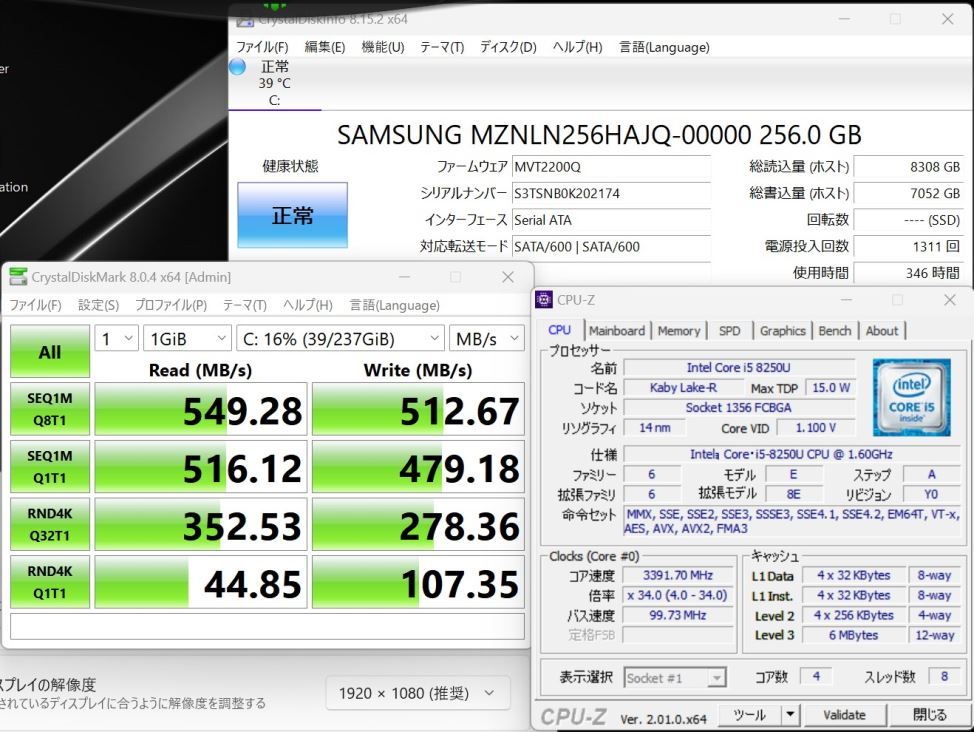Viewport: 974px width, 732px height.
Task: Start all benchmarks with the All button
Action: point(50,352)
